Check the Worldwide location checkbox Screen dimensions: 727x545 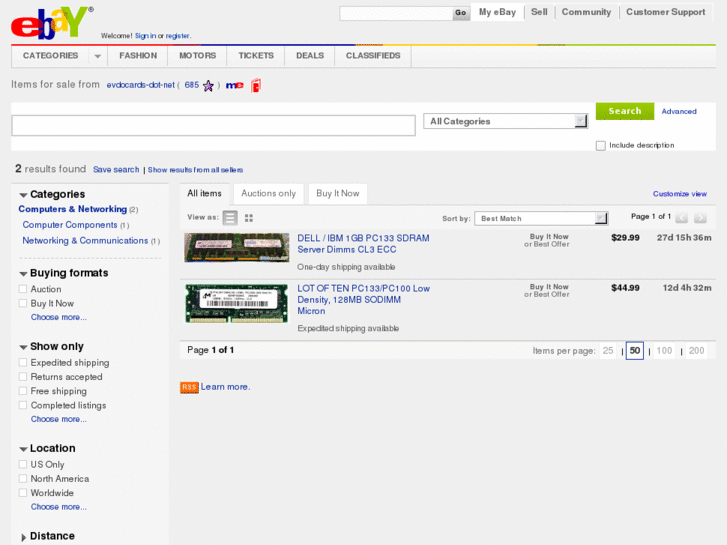coord(23,493)
